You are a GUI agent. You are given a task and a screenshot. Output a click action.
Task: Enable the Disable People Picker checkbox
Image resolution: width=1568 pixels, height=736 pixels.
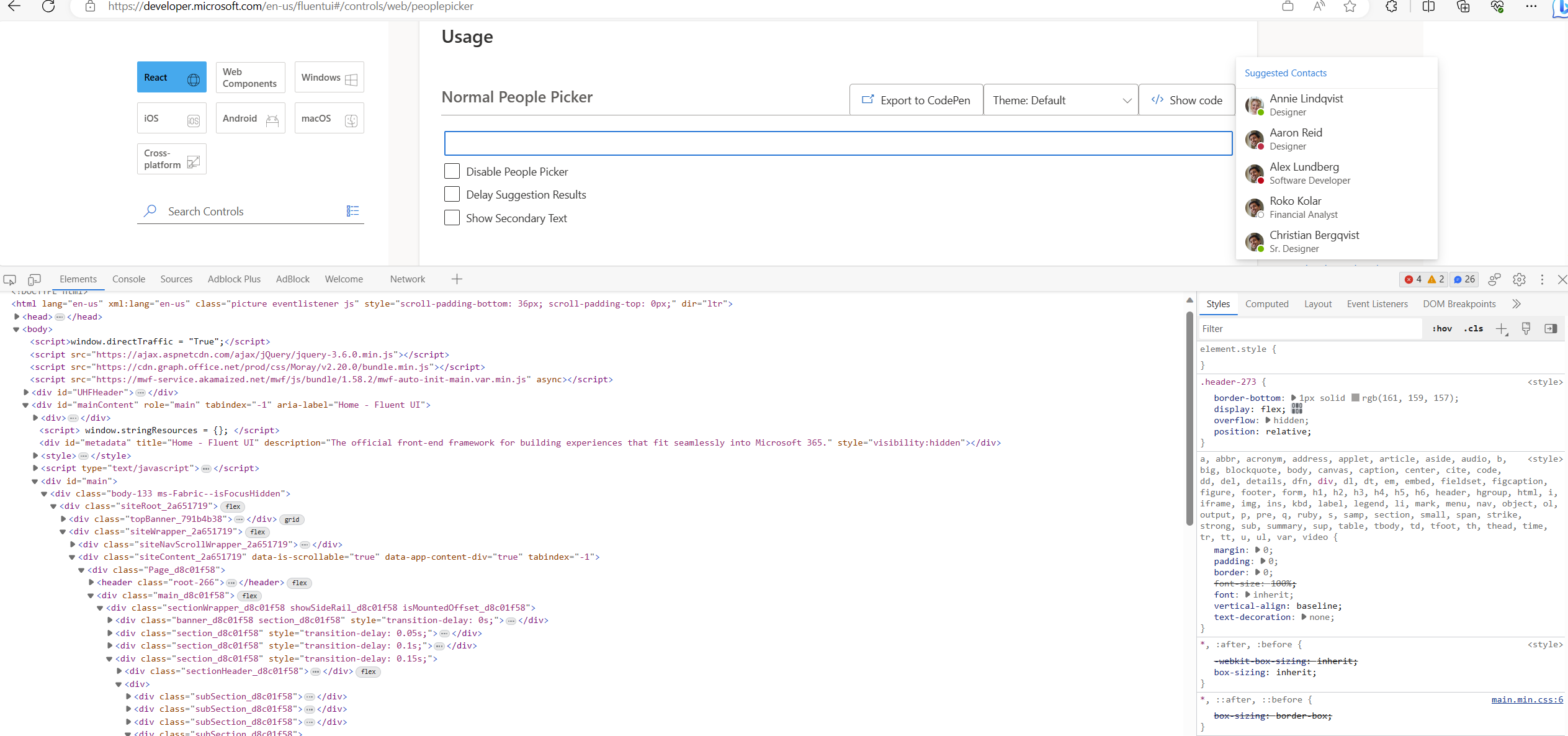(451, 171)
